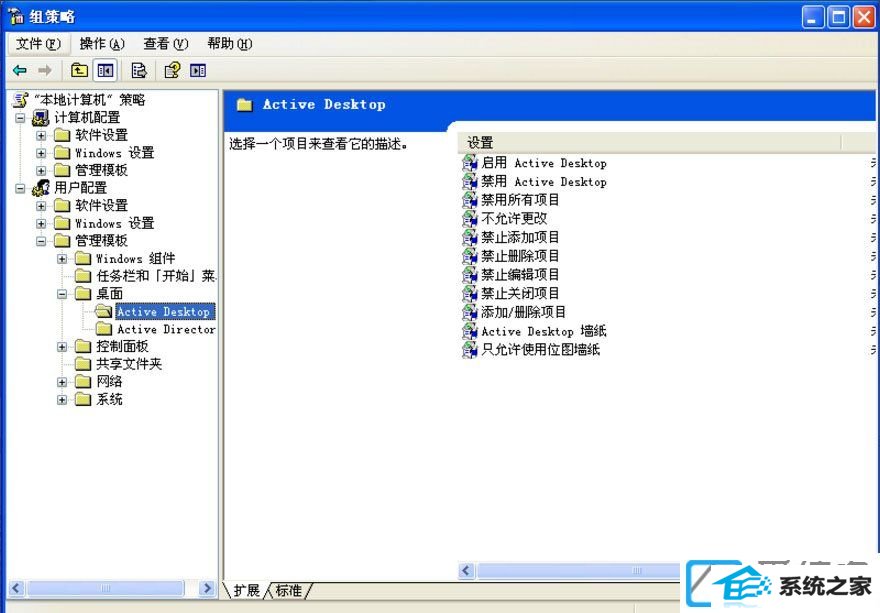Screen dimensions: 880x613
Task: Select 桌面 in the tree
Action: point(109,293)
